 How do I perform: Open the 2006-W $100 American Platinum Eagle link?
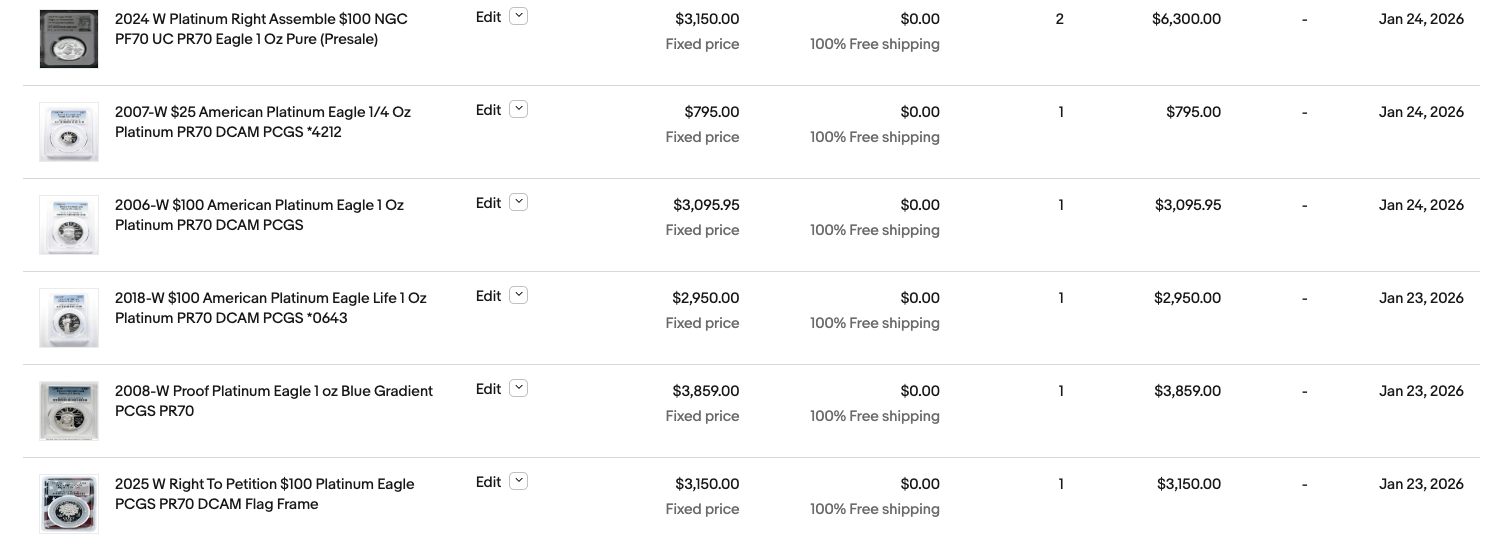(259, 215)
